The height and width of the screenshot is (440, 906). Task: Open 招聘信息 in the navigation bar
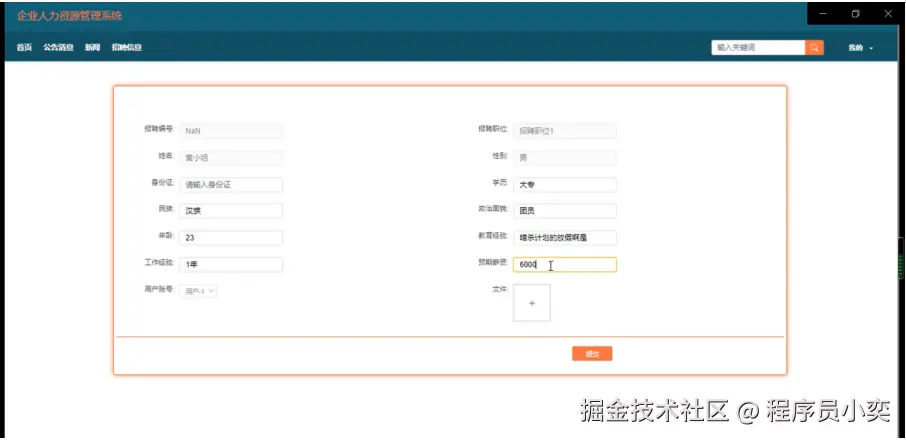click(127, 48)
